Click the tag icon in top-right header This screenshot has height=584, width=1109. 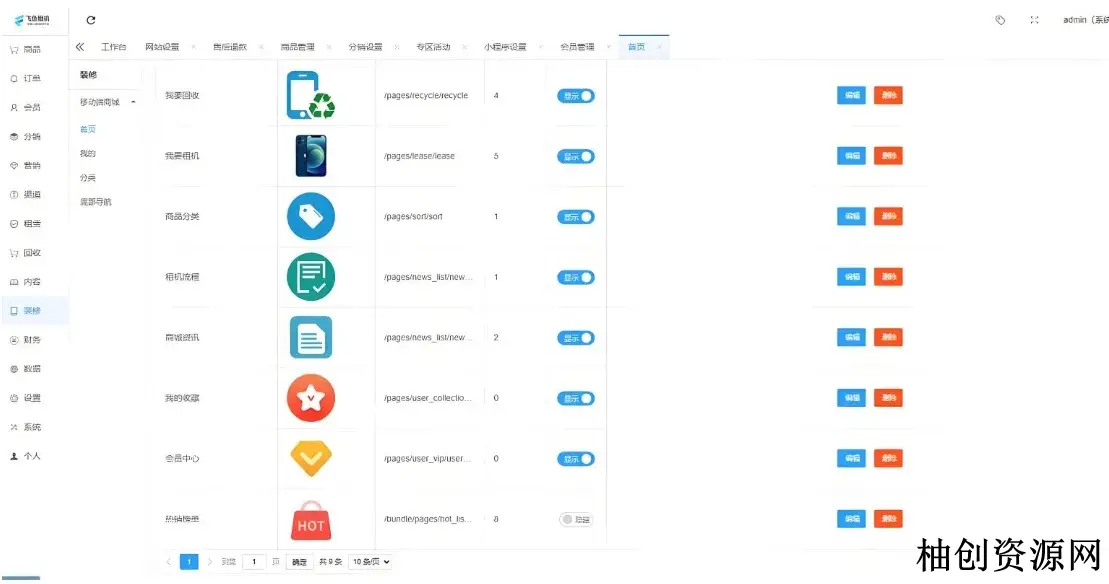(1000, 20)
